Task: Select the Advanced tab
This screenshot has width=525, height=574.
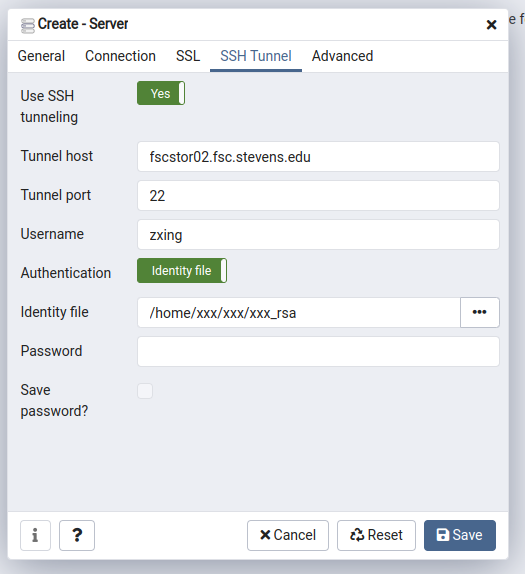Action: [343, 56]
